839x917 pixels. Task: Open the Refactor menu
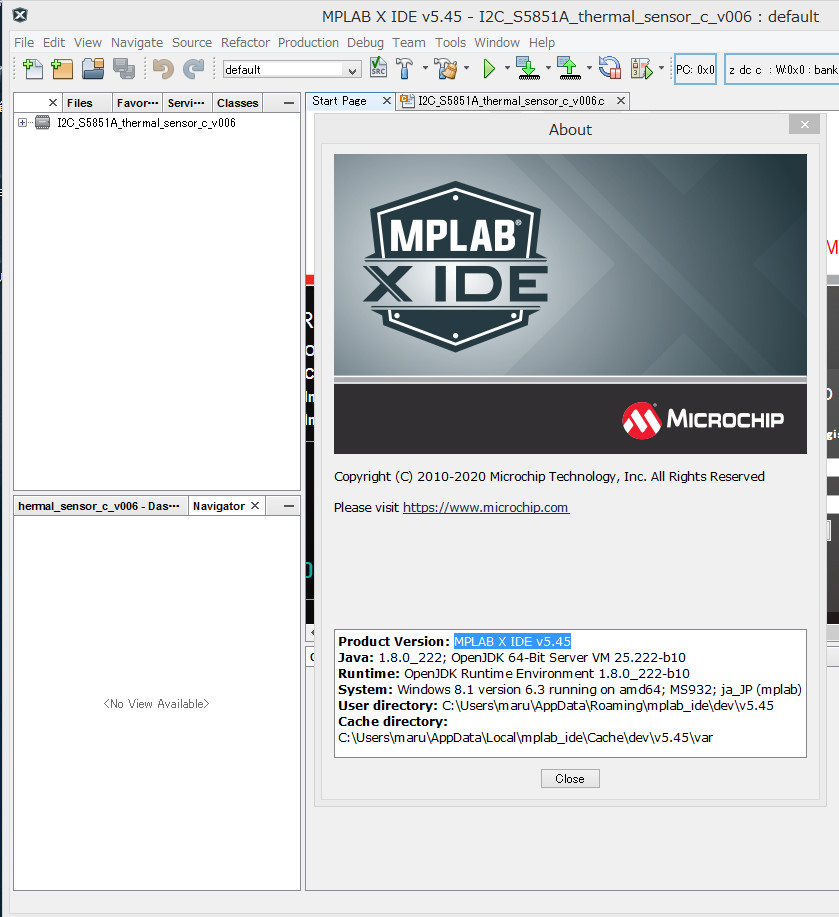pyautogui.click(x=246, y=43)
